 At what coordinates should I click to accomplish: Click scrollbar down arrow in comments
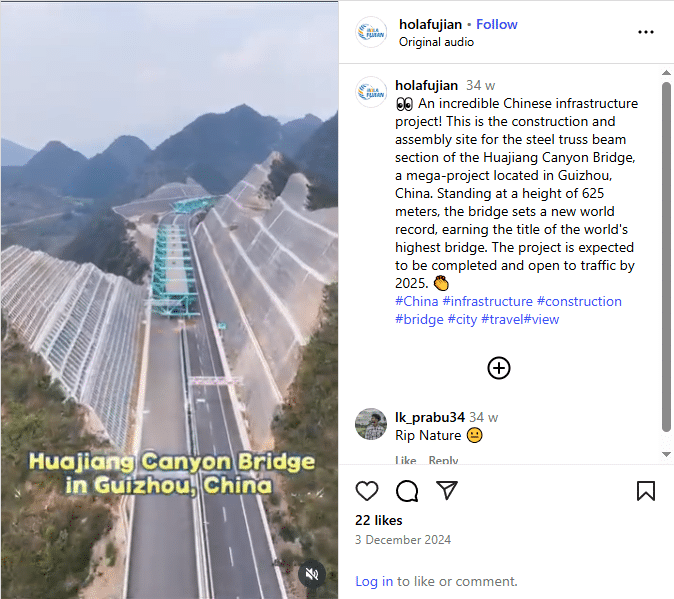[666, 454]
